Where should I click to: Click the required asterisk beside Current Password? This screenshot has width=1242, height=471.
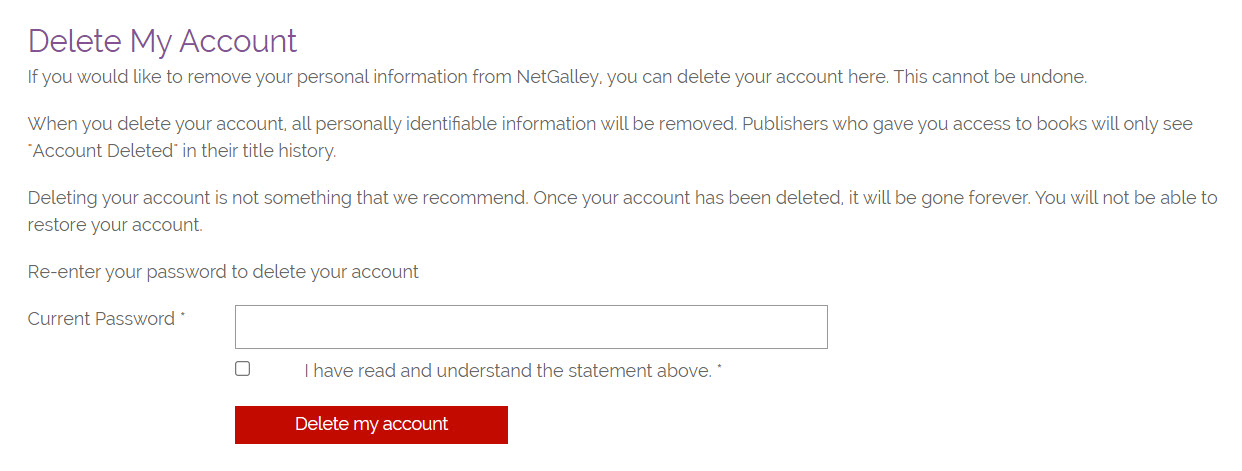coord(183,318)
